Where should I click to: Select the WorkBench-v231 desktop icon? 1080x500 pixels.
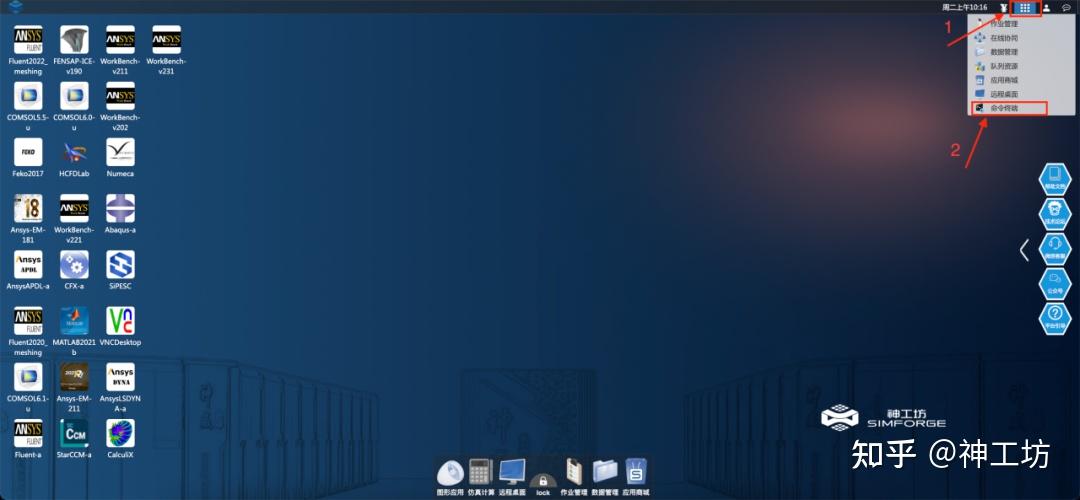tap(167, 40)
